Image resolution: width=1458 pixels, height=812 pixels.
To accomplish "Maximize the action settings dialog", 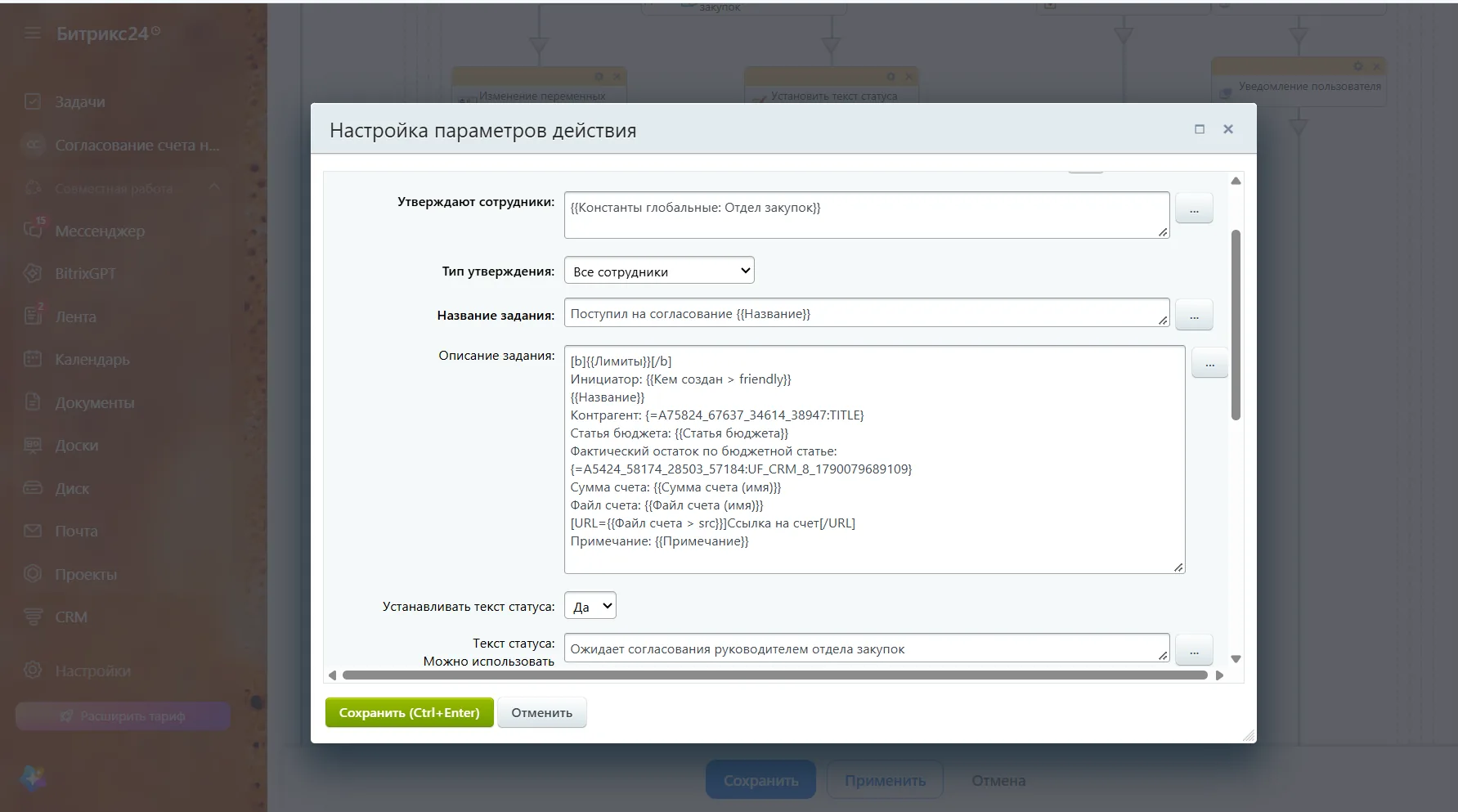I will (x=1200, y=129).
